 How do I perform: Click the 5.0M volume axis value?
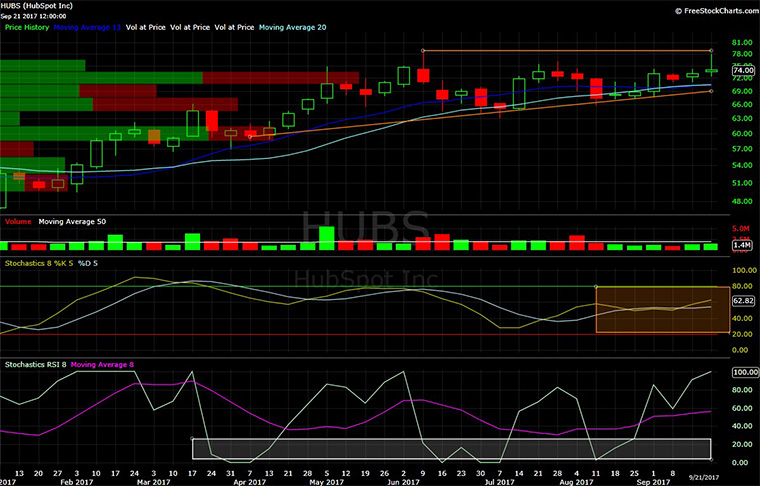(741, 228)
